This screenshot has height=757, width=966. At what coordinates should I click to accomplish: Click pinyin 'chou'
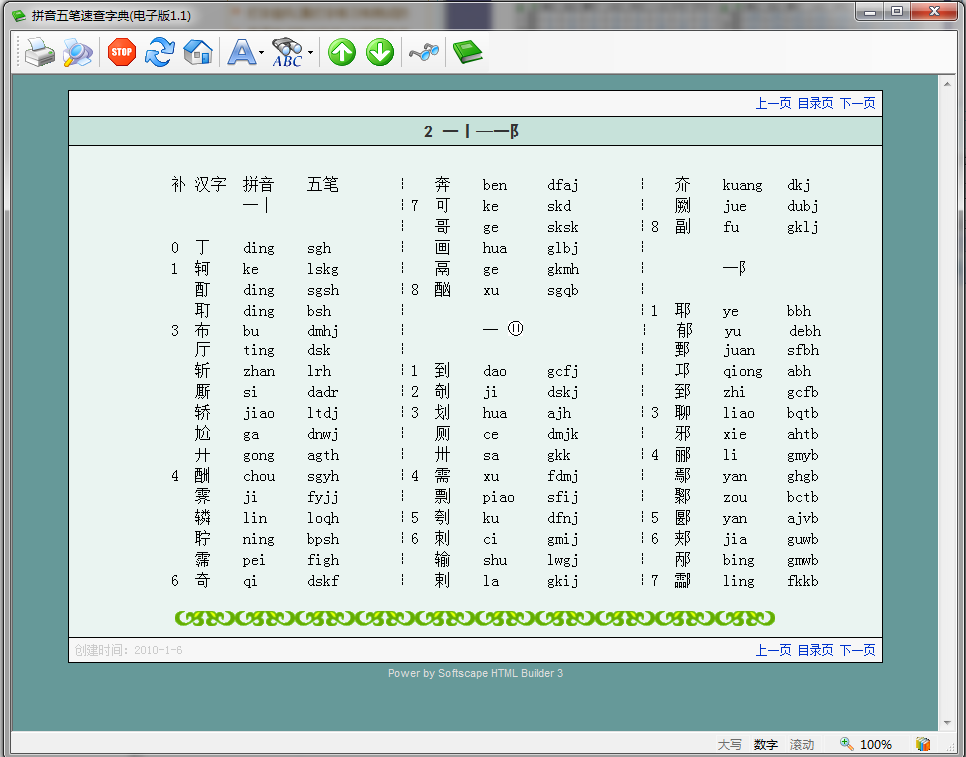(259, 476)
